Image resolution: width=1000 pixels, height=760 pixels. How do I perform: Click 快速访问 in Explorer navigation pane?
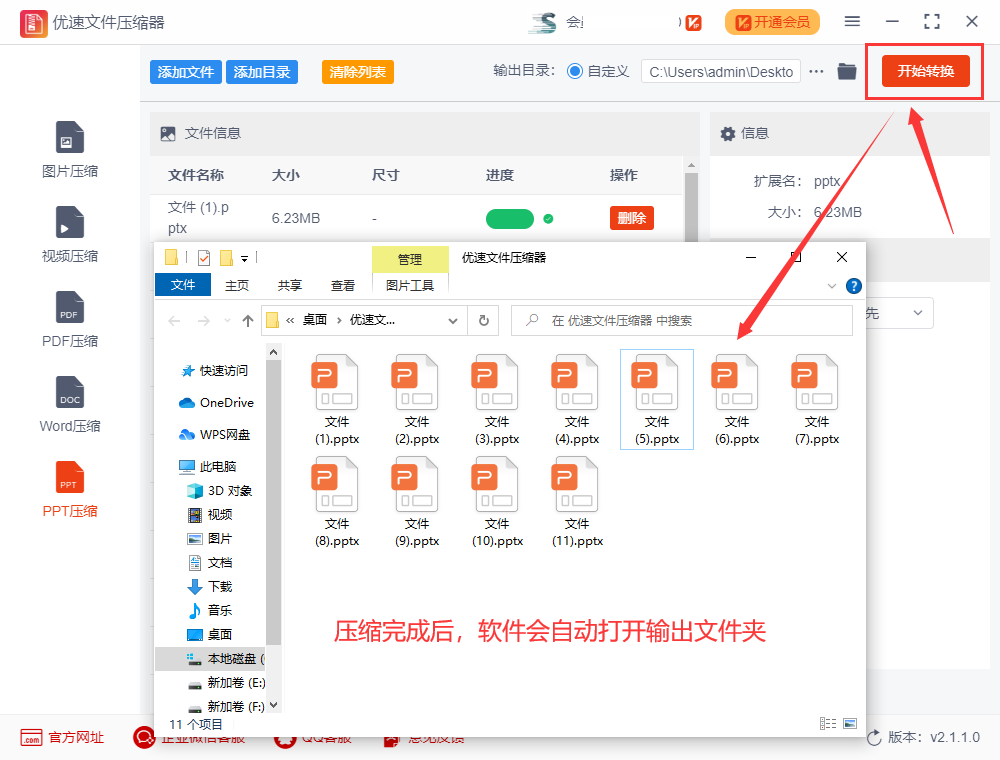coord(215,370)
